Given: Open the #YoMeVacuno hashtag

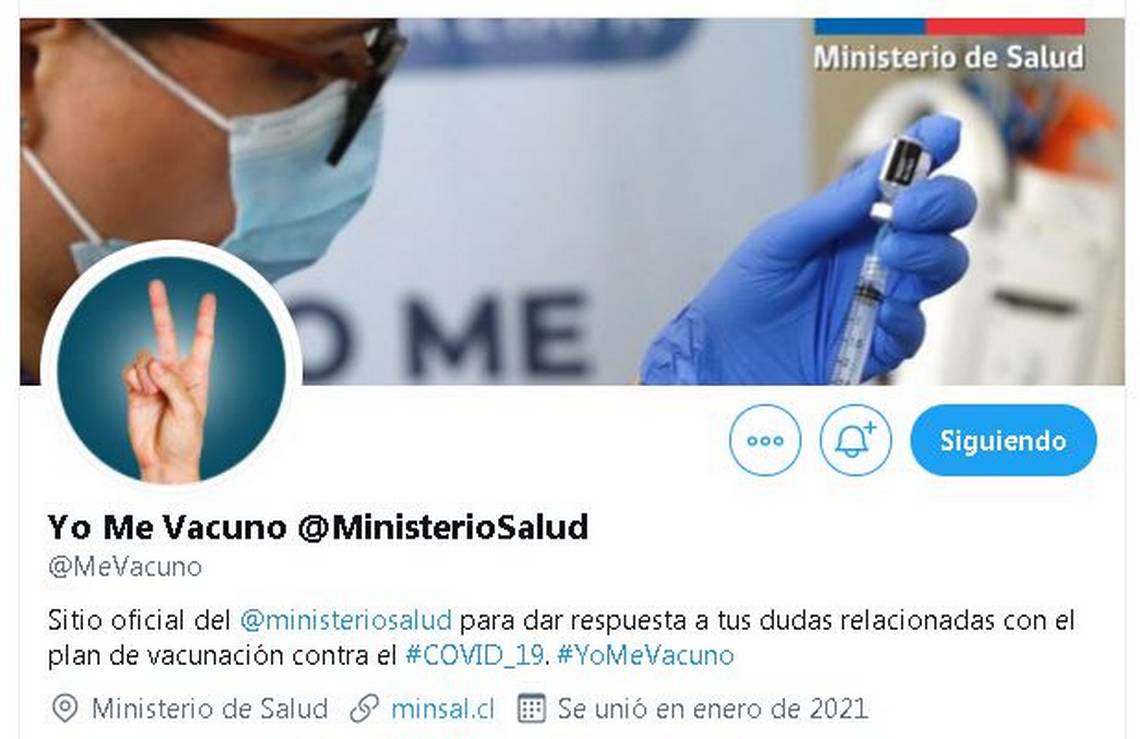Looking at the screenshot, I should click(x=646, y=655).
